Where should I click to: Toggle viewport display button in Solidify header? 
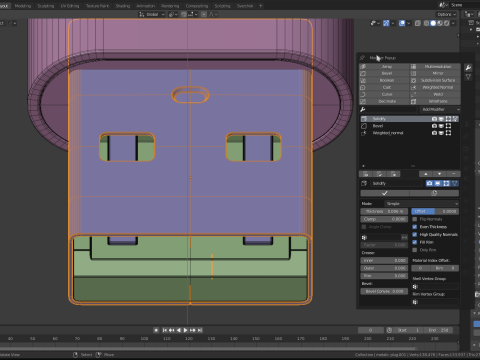[x=438, y=183]
